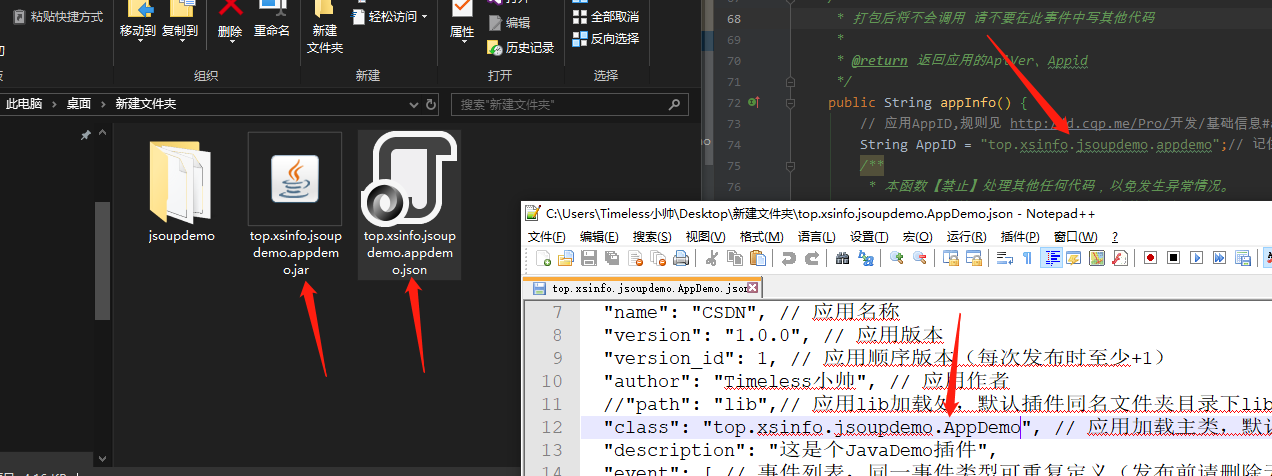
Task: Click Save All icon in Notepad++ toolbar
Action: click(x=612, y=258)
